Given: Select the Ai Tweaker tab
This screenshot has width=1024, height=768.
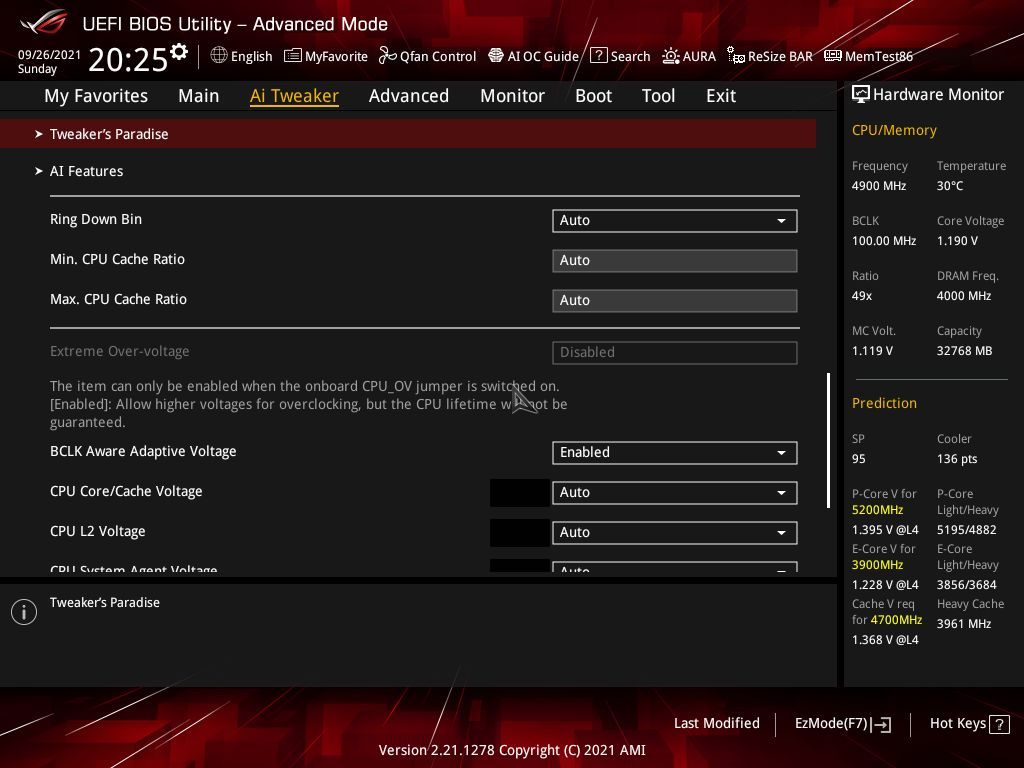Looking at the screenshot, I should coord(294,96).
